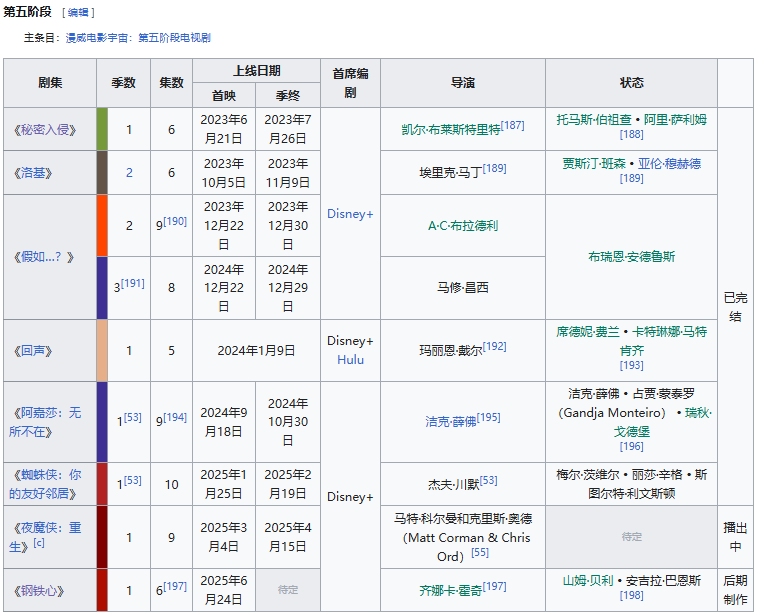Click the 导演 column header

pos(463,83)
